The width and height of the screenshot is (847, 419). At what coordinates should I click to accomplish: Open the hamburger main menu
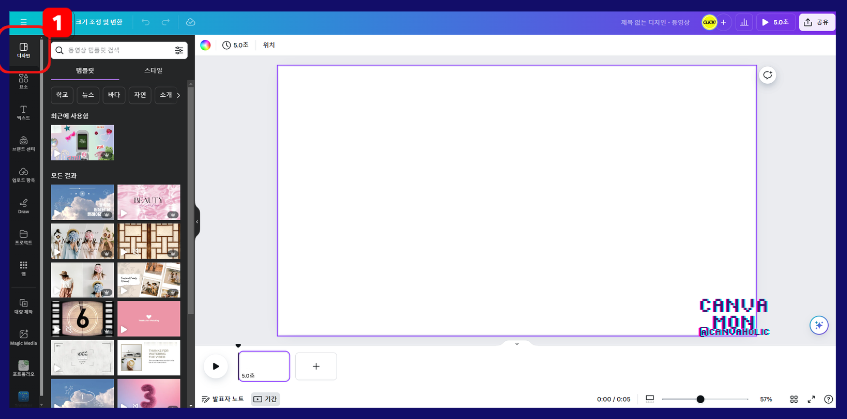pyautogui.click(x=23, y=22)
